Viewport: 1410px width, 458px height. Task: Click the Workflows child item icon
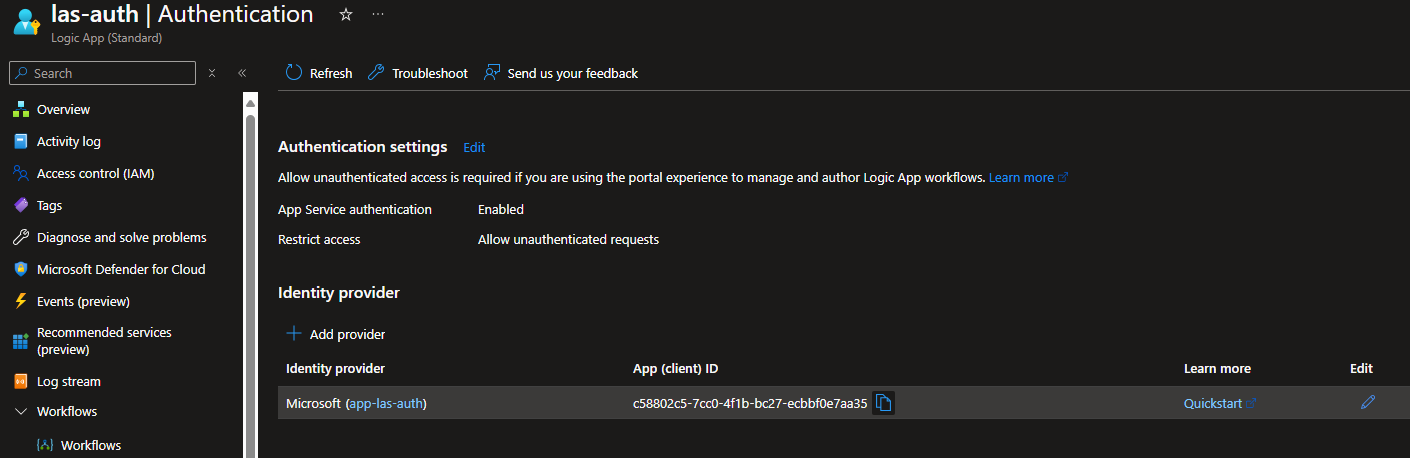point(44,445)
